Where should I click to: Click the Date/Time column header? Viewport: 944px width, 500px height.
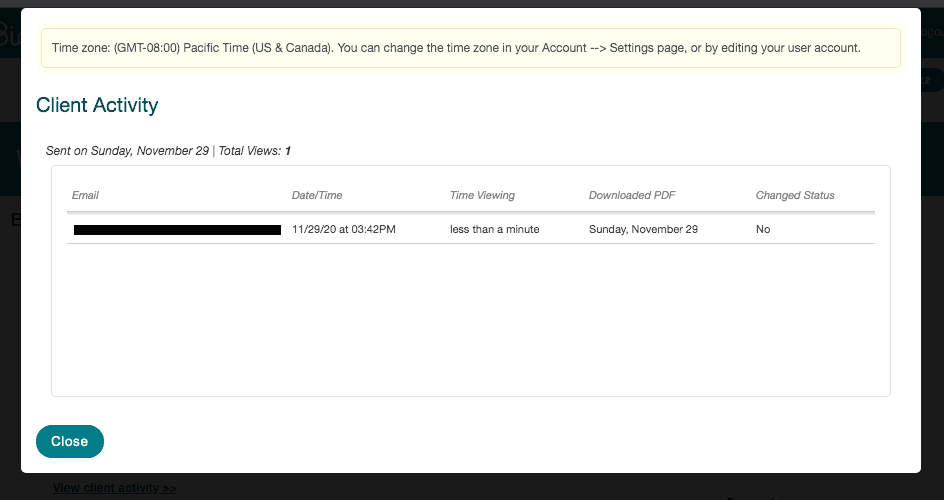pos(317,195)
